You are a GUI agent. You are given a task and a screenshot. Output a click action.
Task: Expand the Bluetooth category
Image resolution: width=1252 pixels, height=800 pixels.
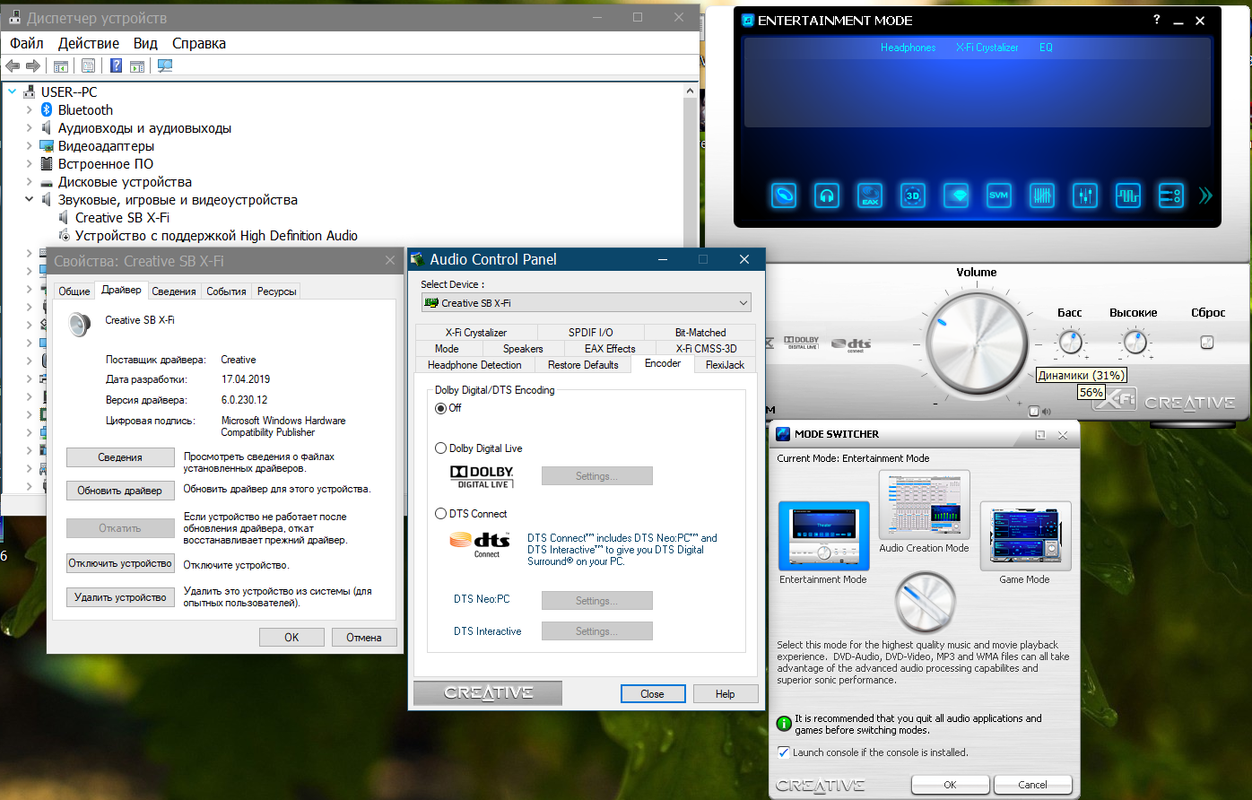pos(30,110)
